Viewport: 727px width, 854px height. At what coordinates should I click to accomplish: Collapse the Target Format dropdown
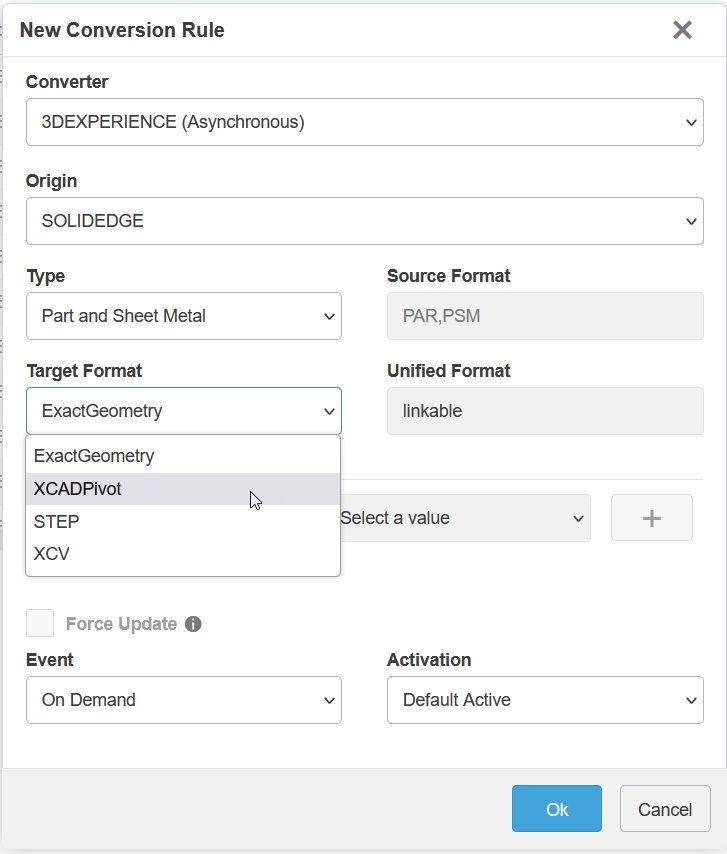(184, 411)
